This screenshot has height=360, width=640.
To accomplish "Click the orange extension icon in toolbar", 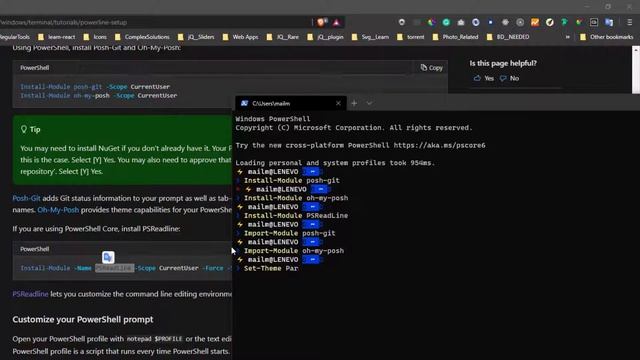I will click(x=535, y=22).
